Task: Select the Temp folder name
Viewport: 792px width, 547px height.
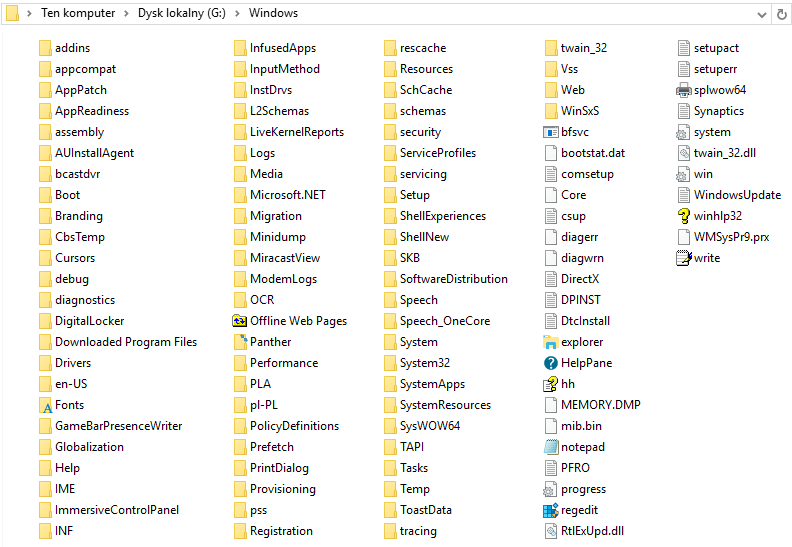Action: pos(415,489)
